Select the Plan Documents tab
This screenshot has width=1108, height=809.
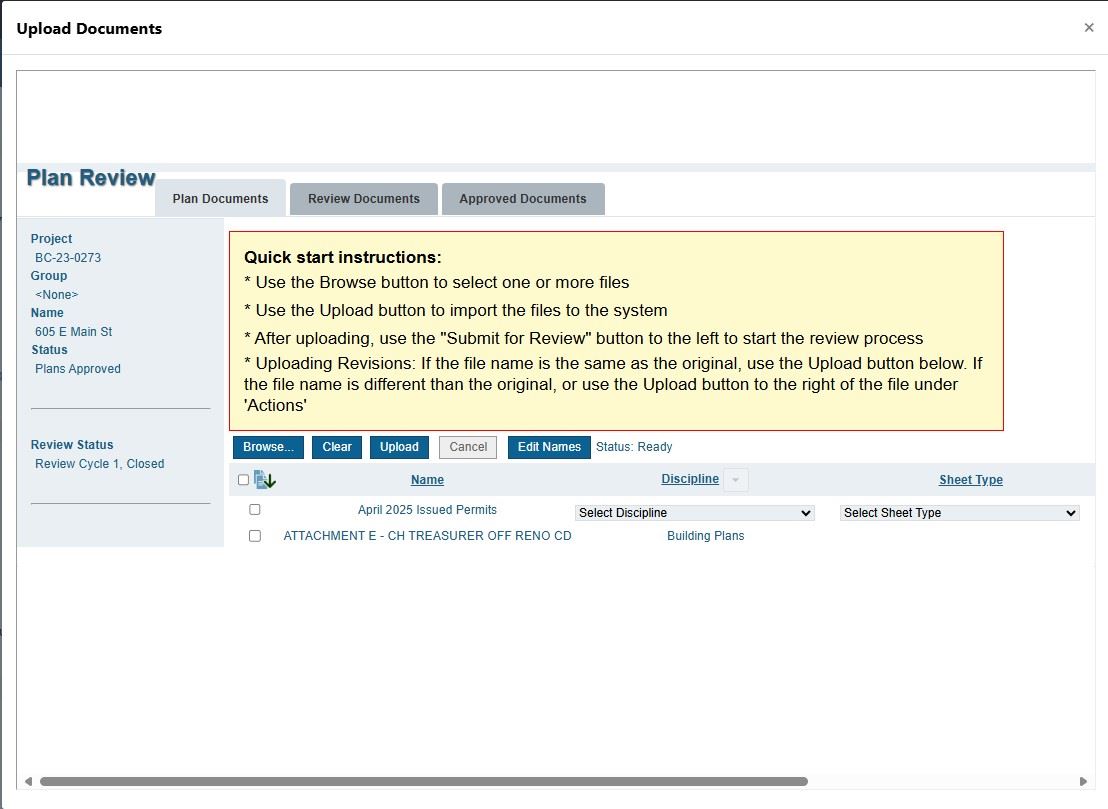tap(220, 199)
